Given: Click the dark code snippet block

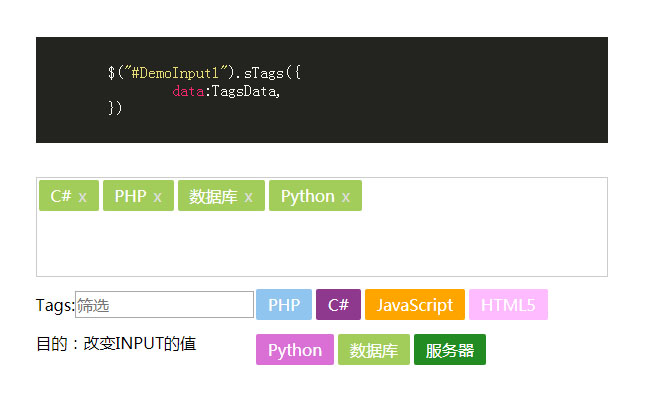Looking at the screenshot, I should [322, 90].
